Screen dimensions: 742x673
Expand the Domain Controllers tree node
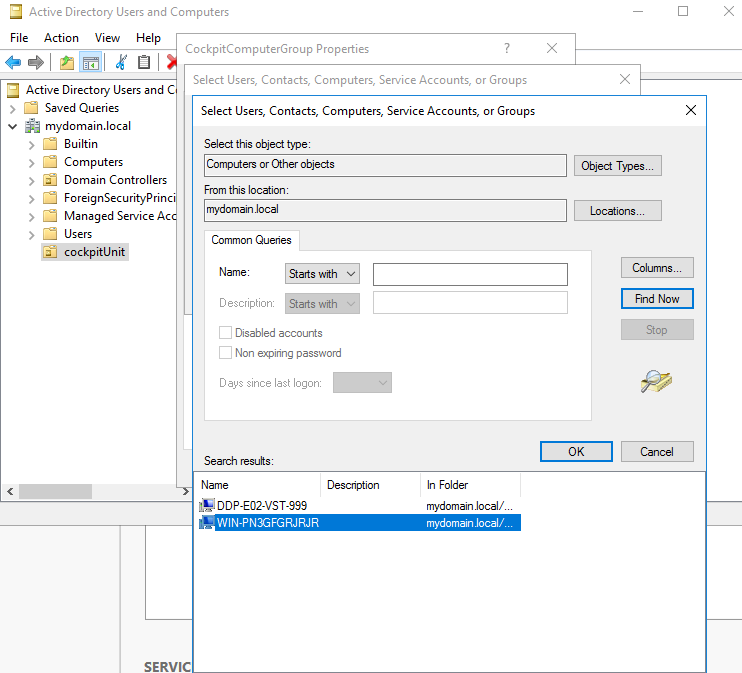coord(32,180)
